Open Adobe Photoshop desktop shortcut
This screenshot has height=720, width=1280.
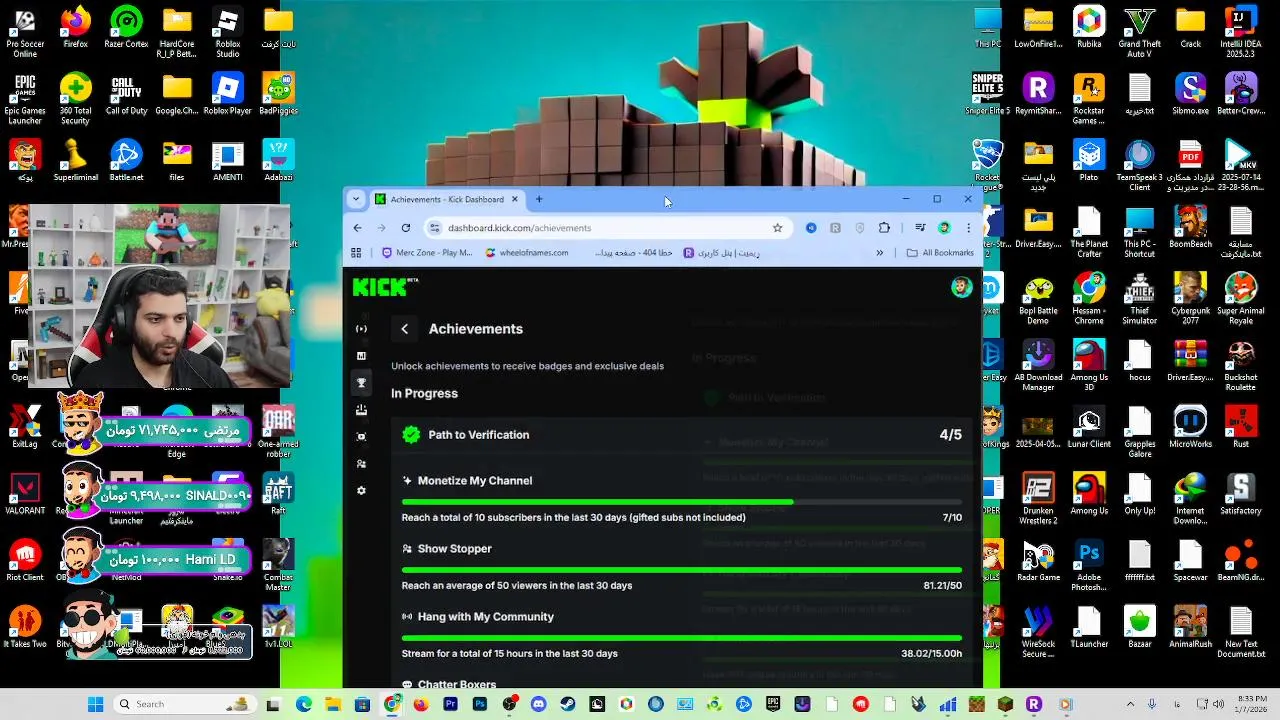click(1089, 565)
